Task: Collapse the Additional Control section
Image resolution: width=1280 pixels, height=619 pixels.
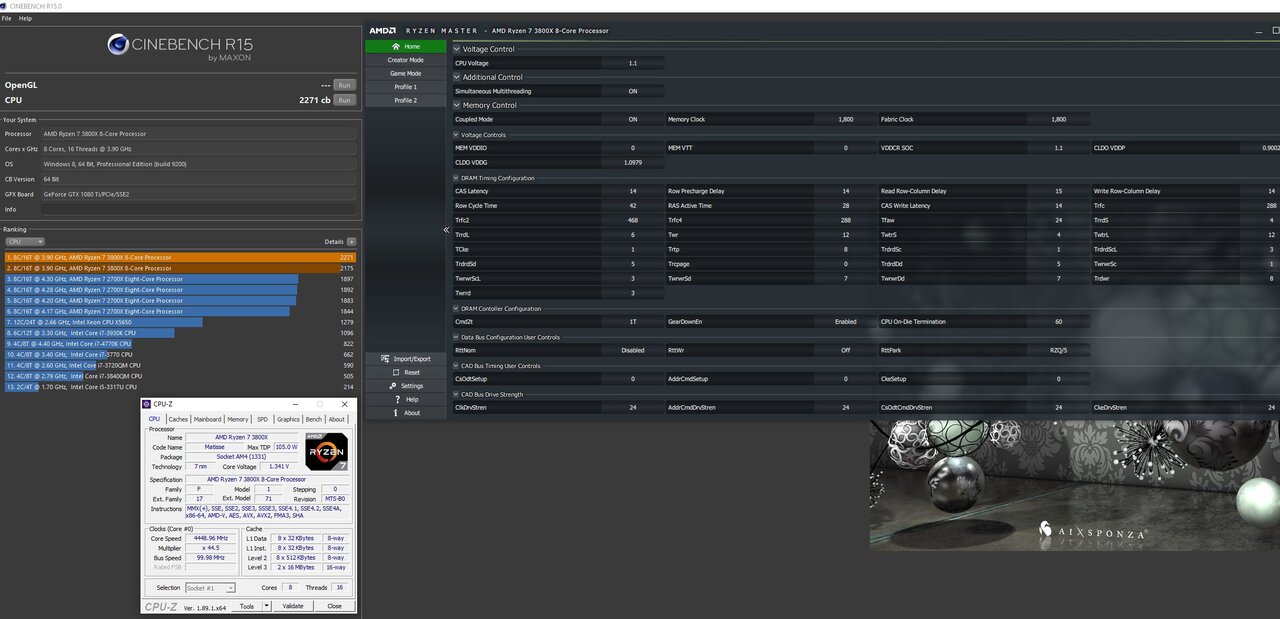Action: (457, 77)
